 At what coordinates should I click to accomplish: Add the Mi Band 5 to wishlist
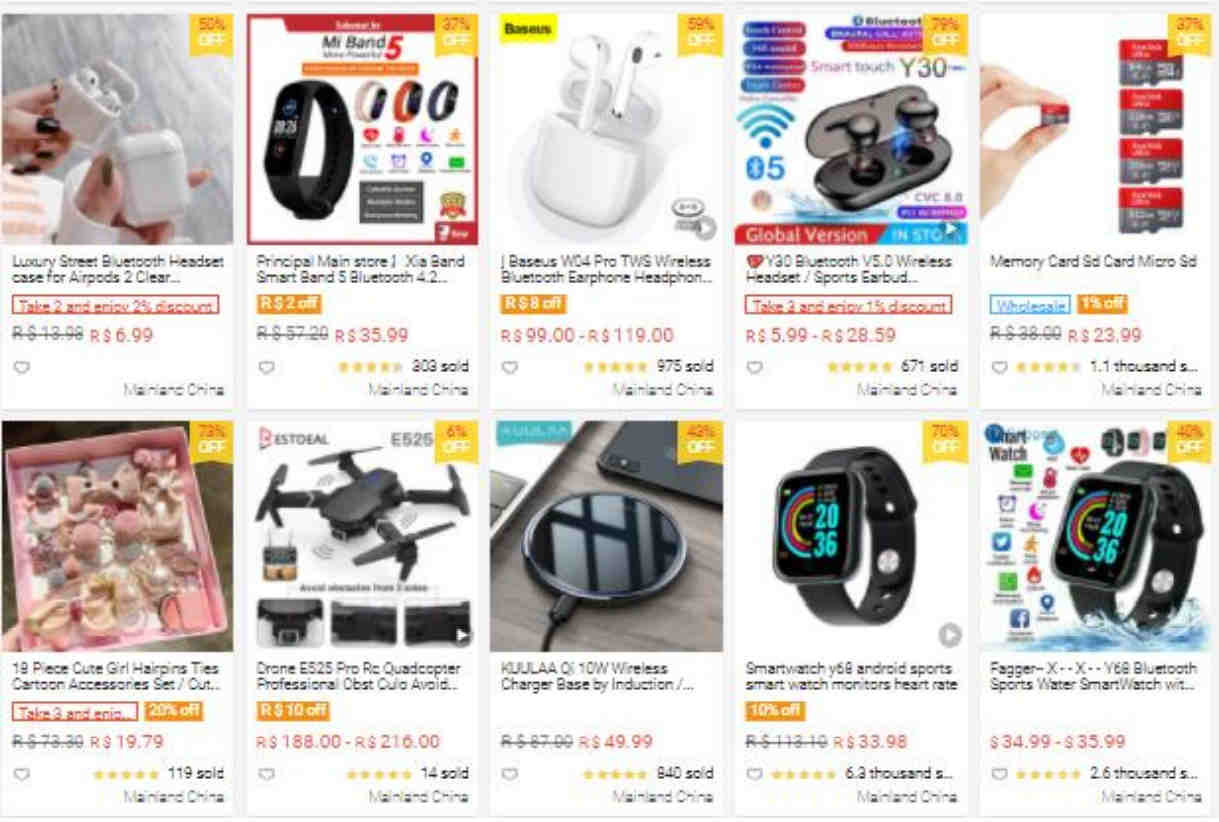click(266, 367)
